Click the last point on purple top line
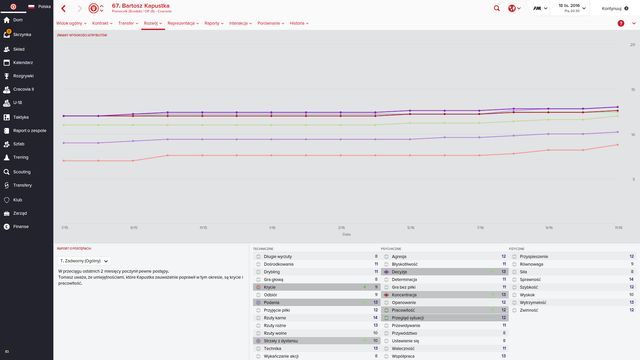 pos(617,107)
